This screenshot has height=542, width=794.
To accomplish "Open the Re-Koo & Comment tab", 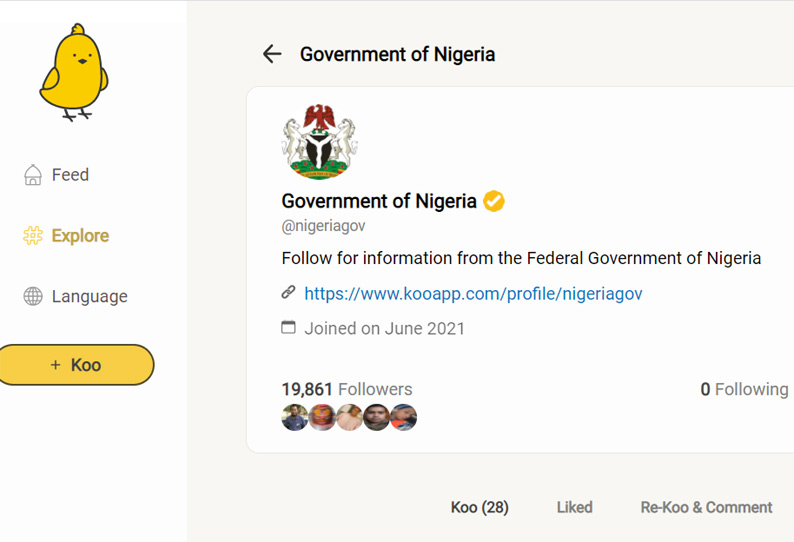I will click(x=706, y=507).
